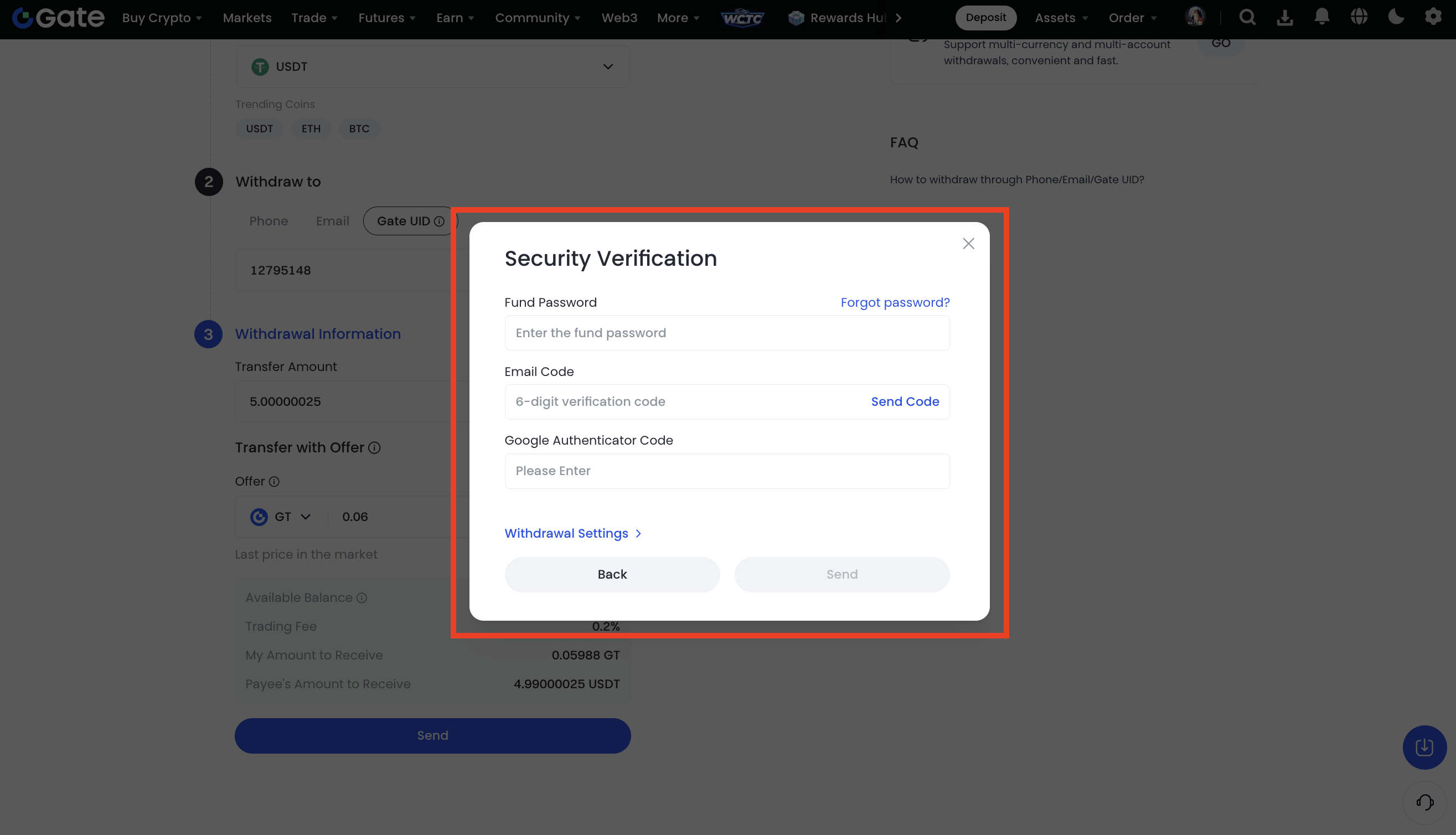Image resolution: width=1456 pixels, height=835 pixels.
Task: Open the download app icon in navbar
Action: click(1284, 18)
